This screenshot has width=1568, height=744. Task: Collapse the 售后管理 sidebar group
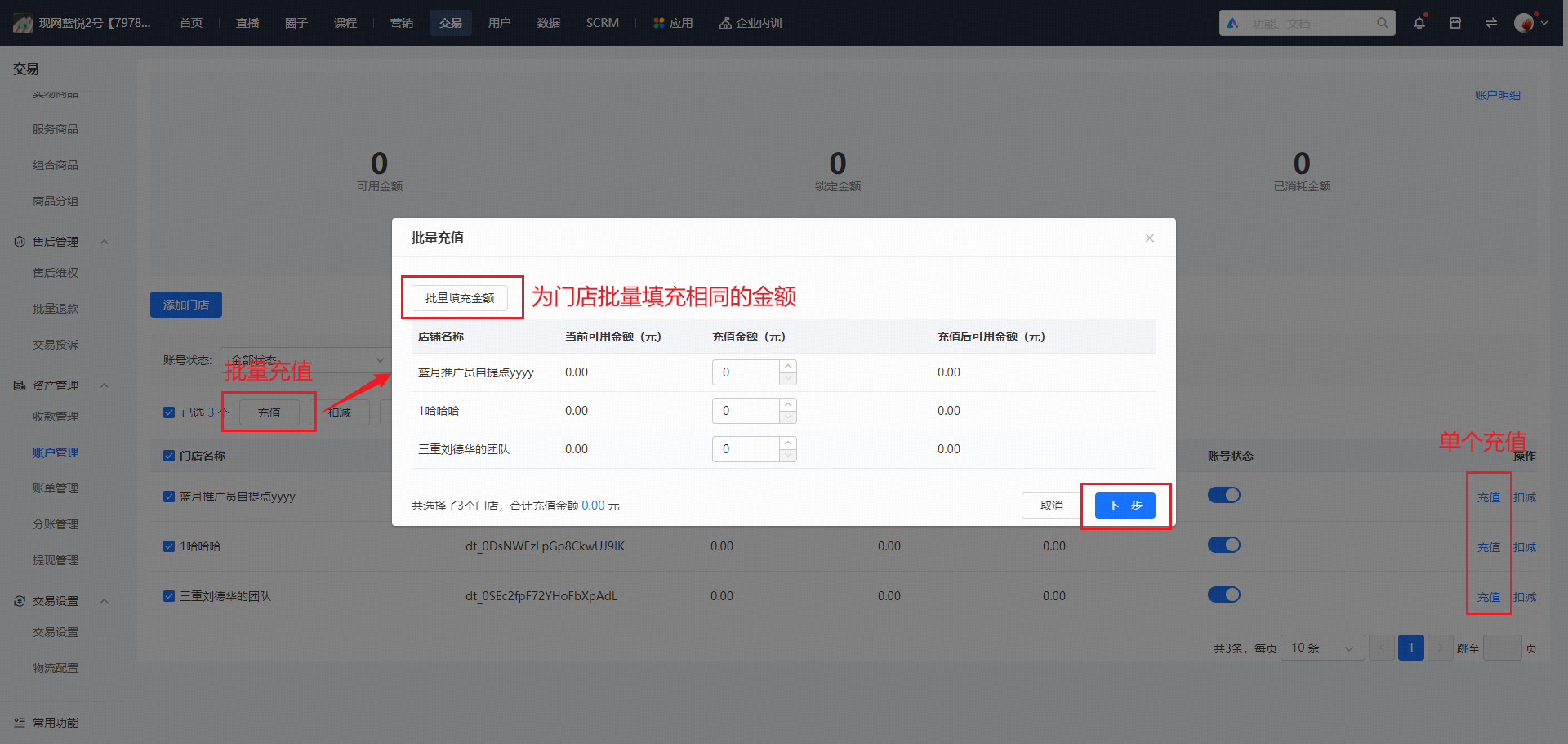coord(104,242)
